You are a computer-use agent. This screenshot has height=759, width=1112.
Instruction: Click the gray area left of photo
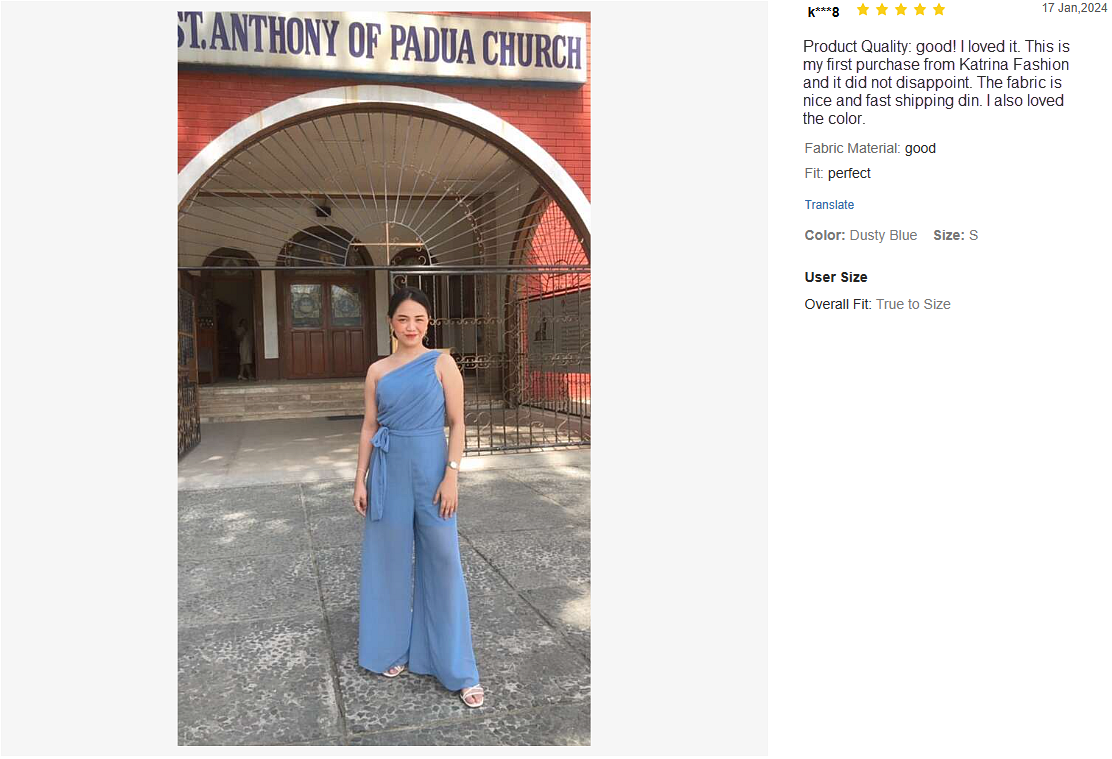(89, 378)
